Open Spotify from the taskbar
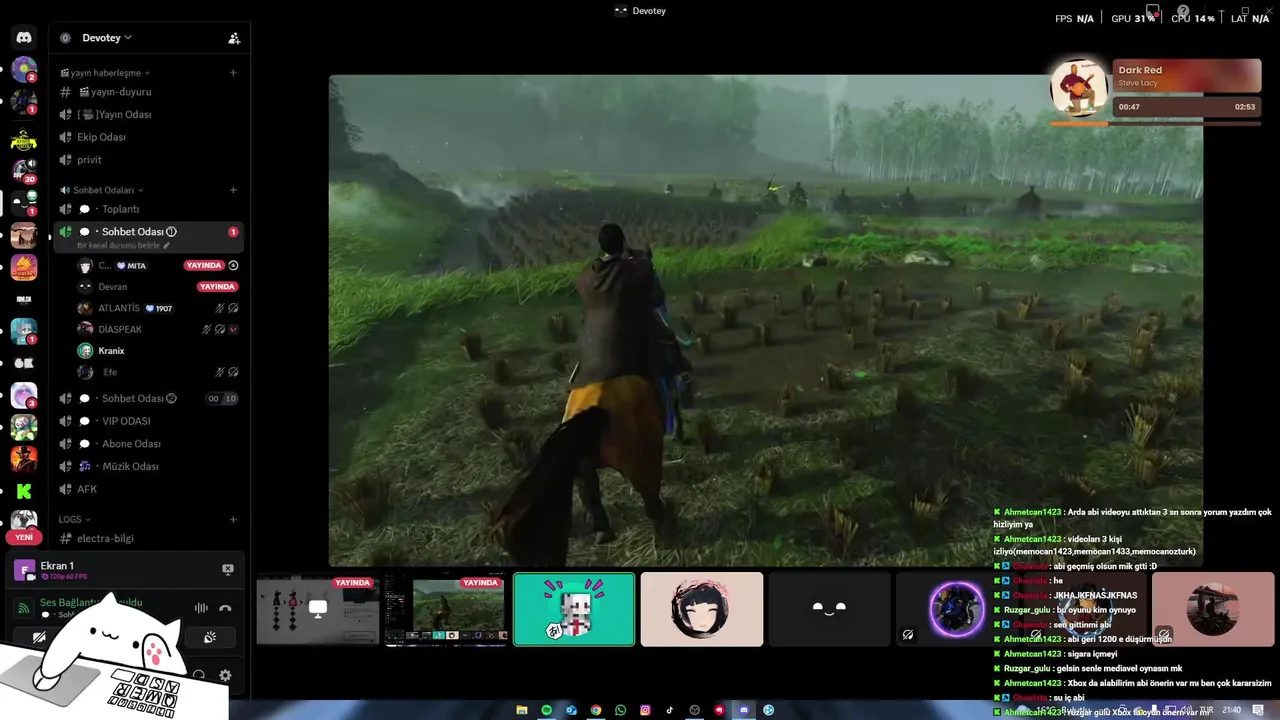Image resolution: width=1280 pixels, height=720 pixels. point(547,710)
